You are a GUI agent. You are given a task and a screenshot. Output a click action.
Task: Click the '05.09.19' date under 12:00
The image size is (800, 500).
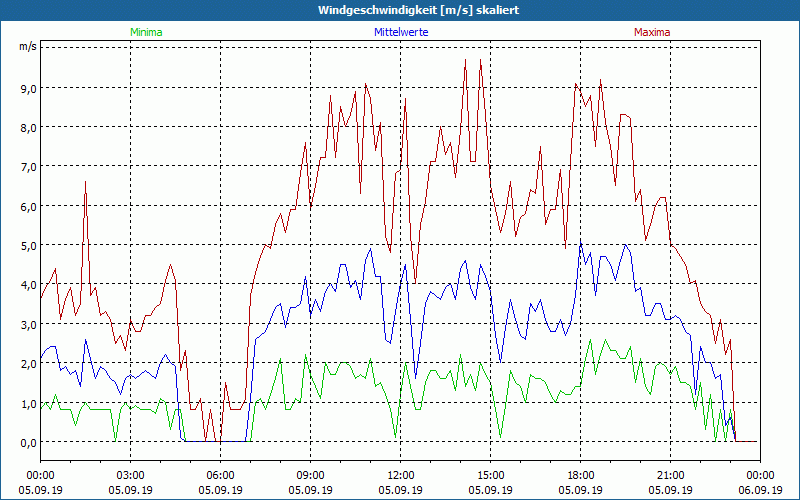tap(401, 490)
